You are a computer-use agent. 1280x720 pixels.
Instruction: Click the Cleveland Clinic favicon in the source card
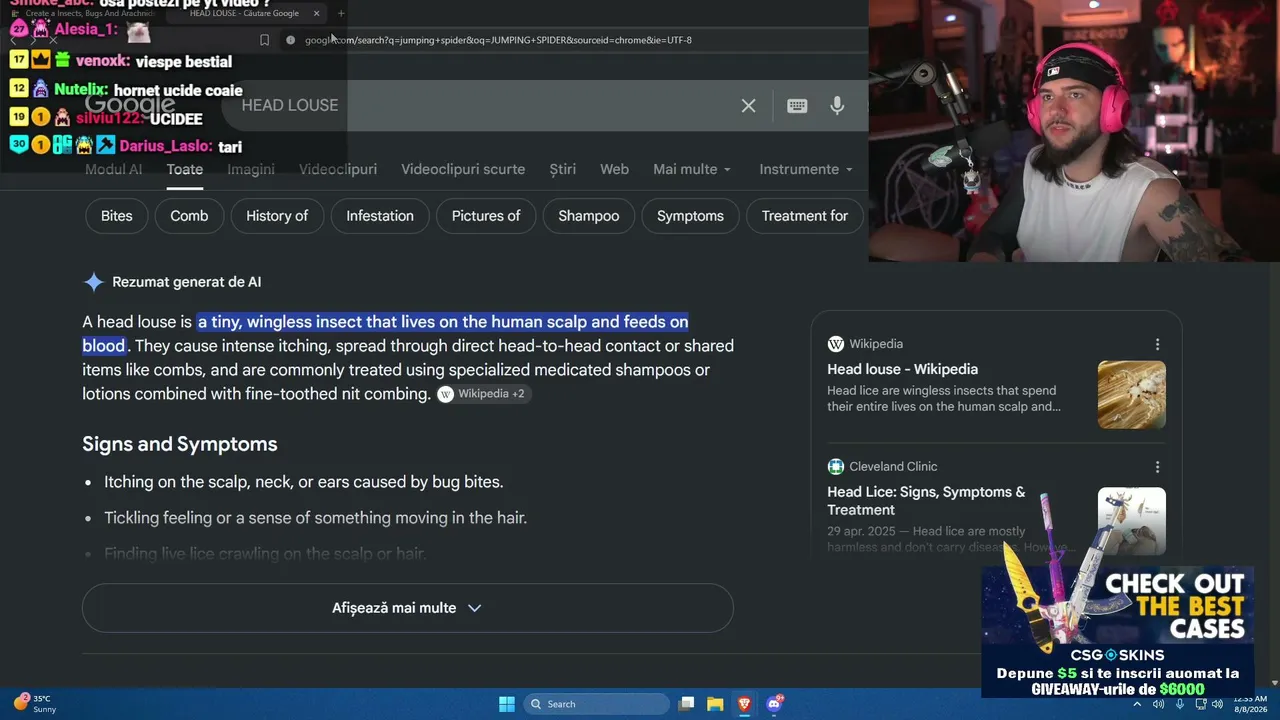tap(835, 467)
